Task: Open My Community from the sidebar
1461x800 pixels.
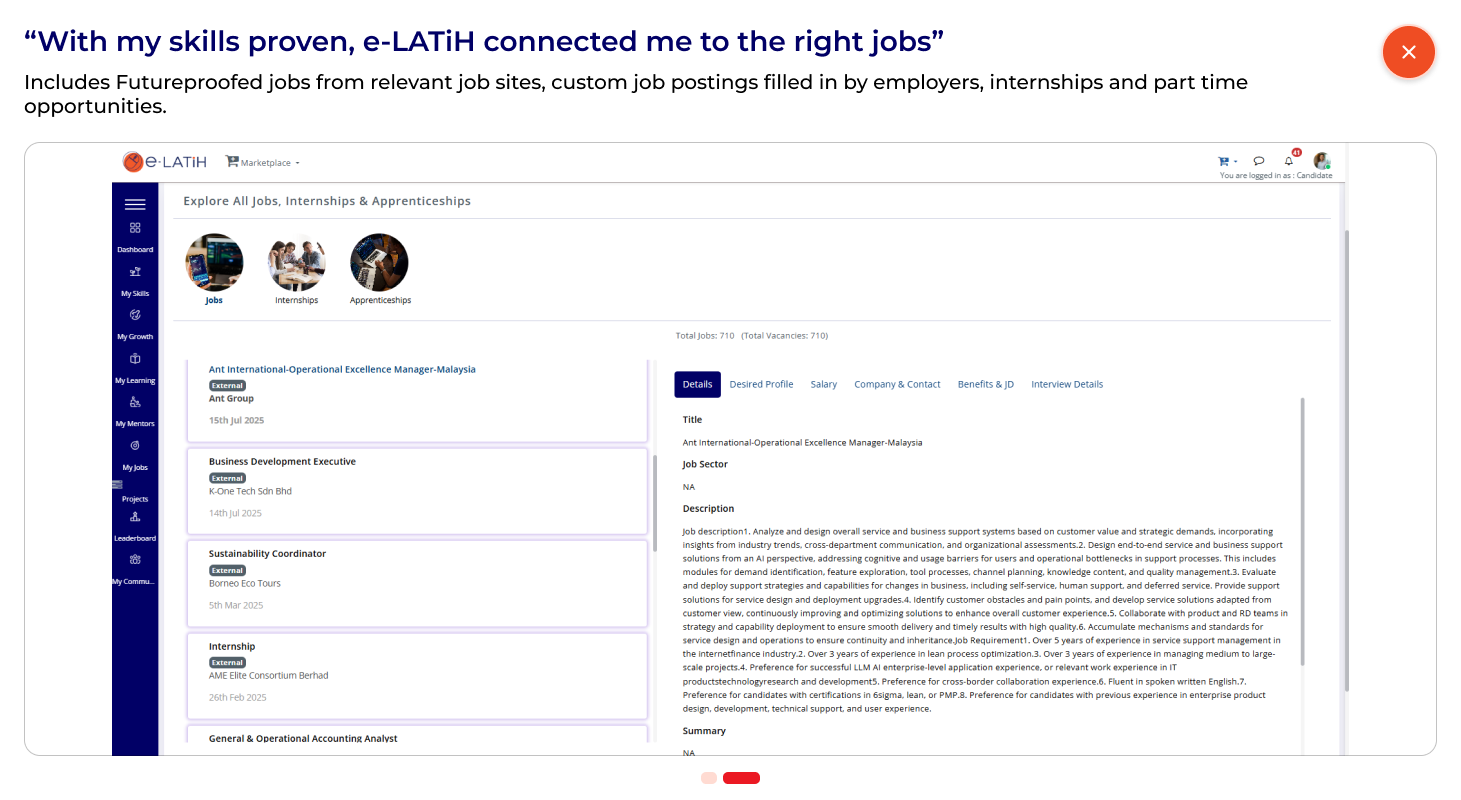Action: pyautogui.click(x=135, y=571)
